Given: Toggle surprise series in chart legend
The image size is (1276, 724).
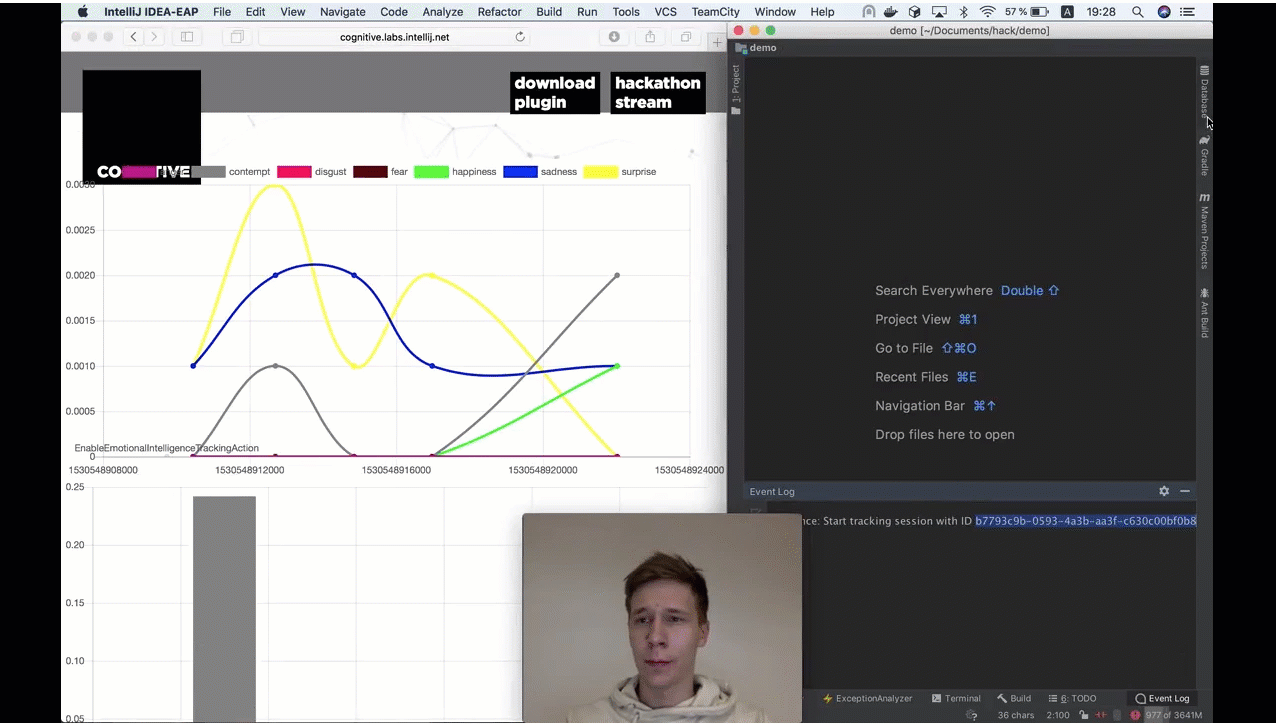Looking at the screenshot, I should click(621, 172).
